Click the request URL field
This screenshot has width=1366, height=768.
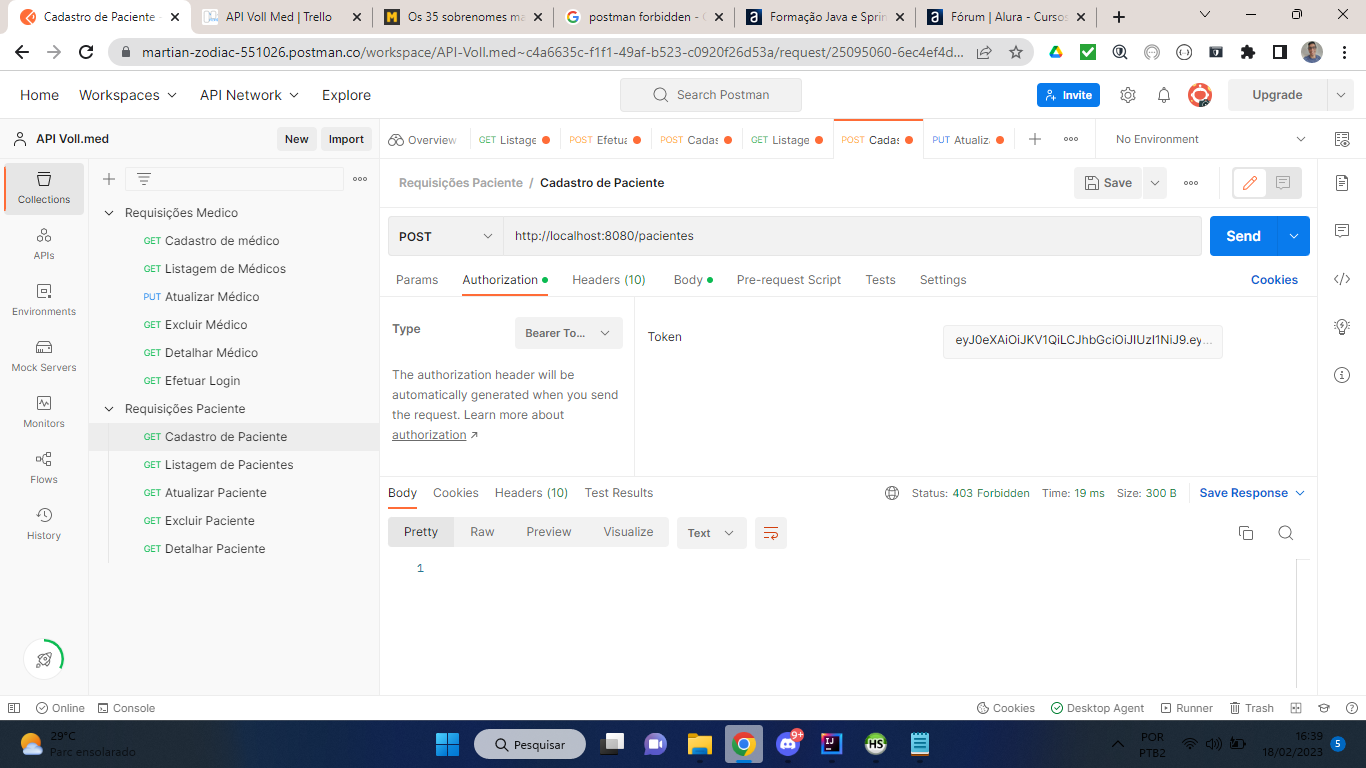(x=852, y=236)
